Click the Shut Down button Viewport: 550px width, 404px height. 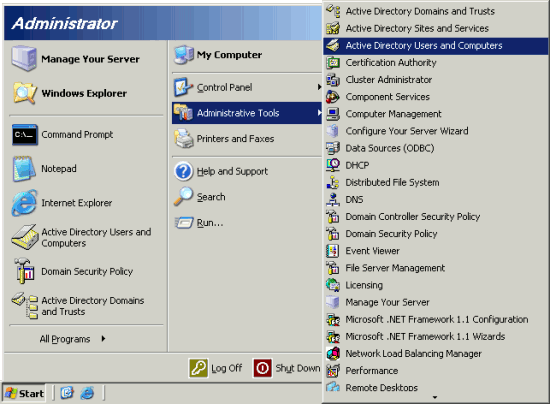pyautogui.click(x=287, y=368)
